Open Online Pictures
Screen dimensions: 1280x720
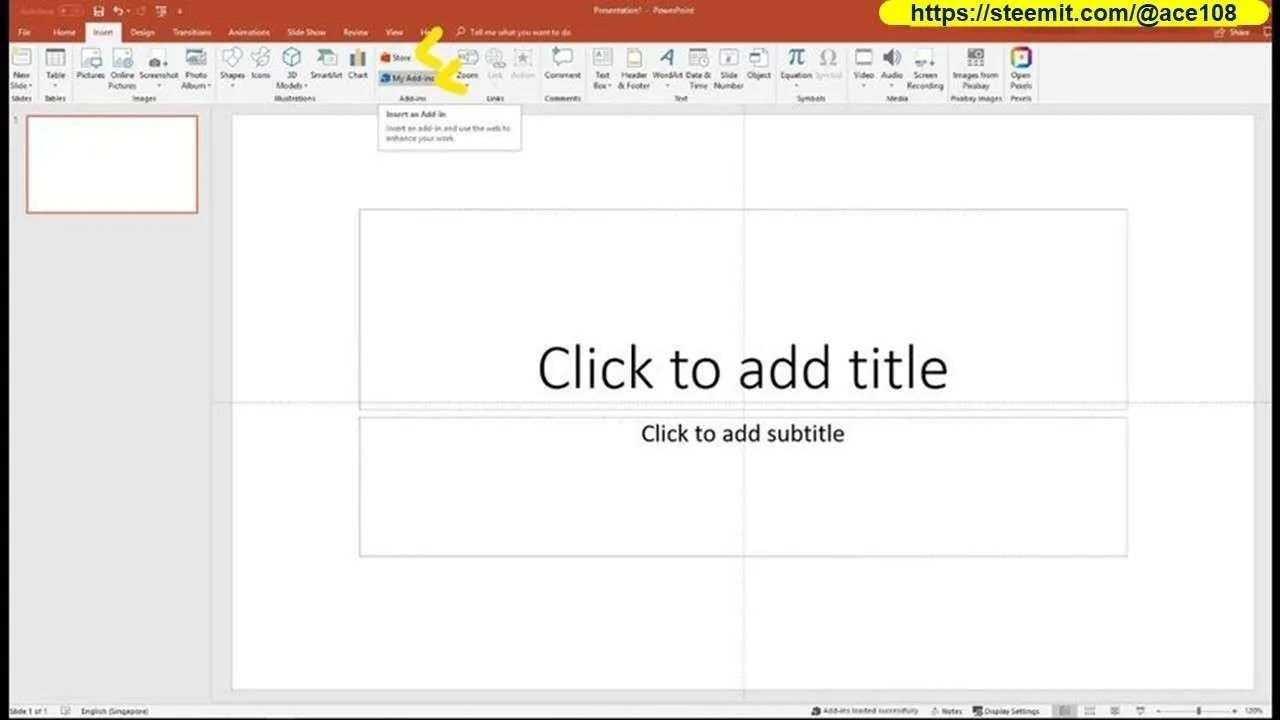coord(122,68)
